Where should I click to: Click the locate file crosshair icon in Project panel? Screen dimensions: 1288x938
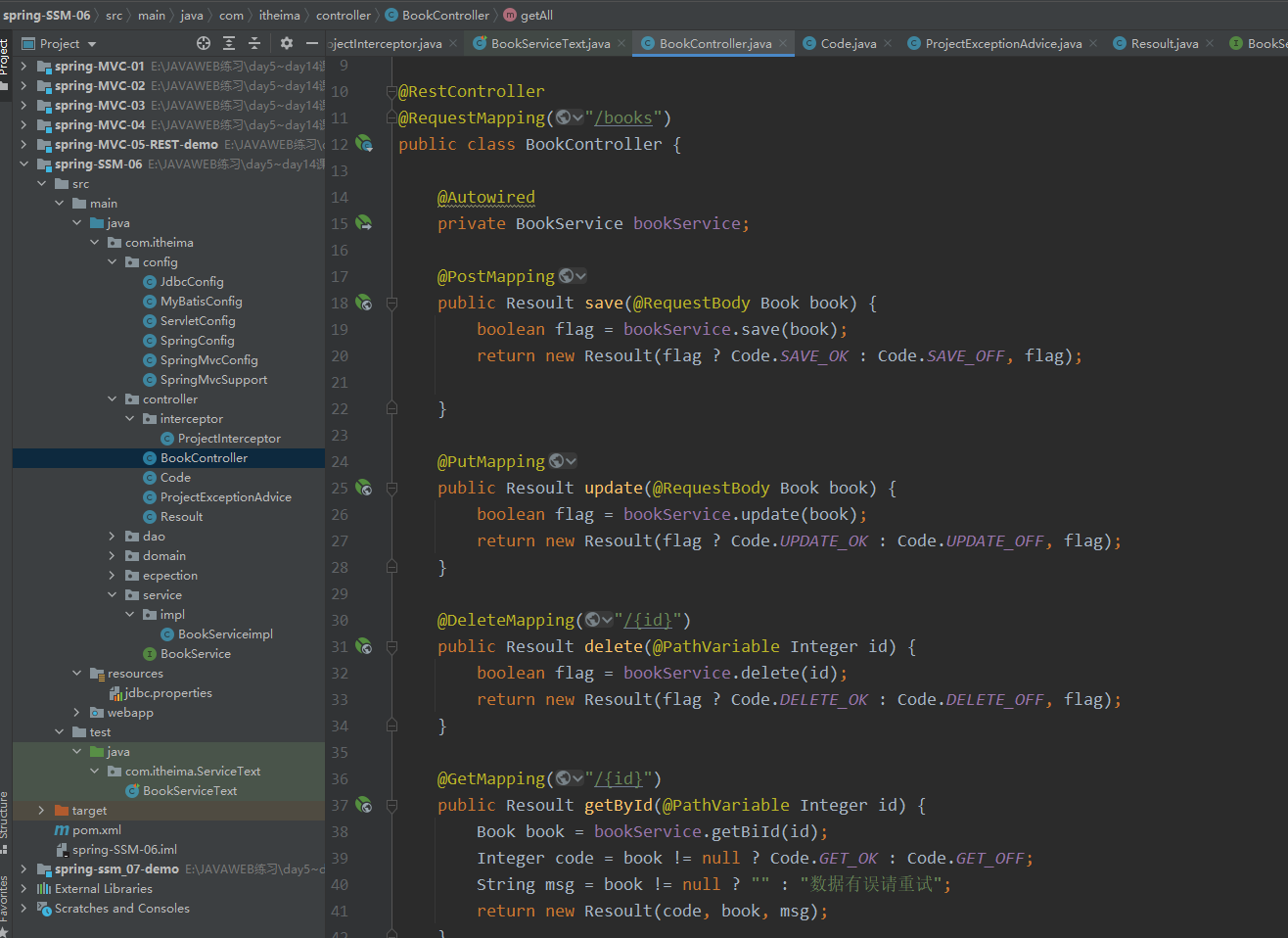(204, 43)
